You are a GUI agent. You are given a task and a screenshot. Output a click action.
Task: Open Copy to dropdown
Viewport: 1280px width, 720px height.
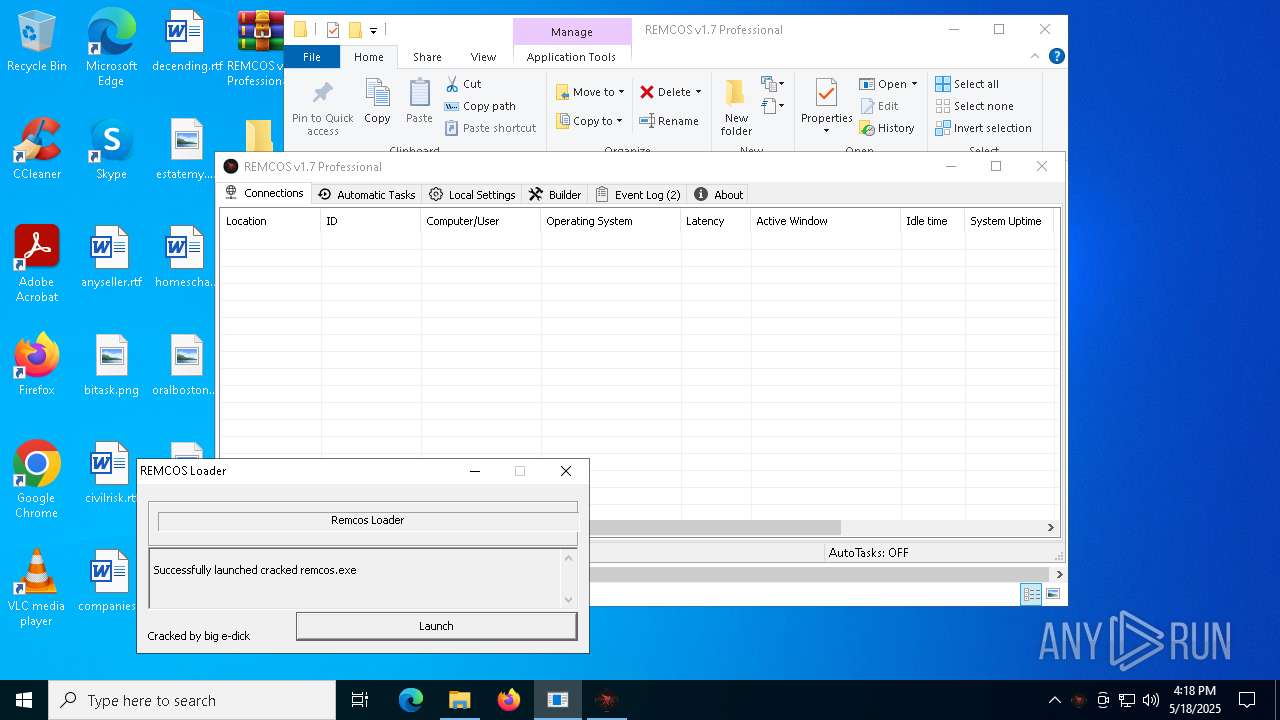click(590, 121)
